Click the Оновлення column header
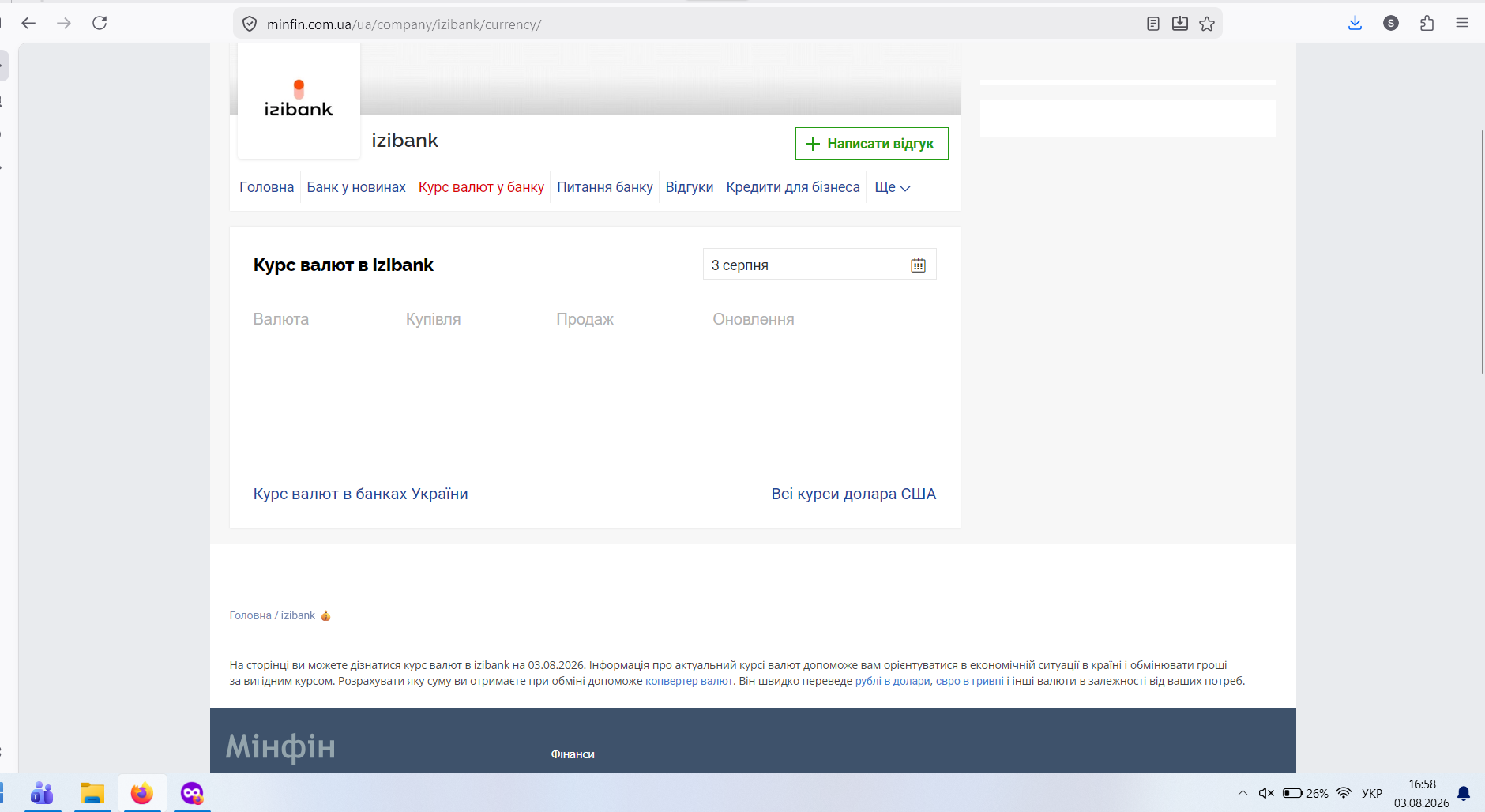 [754, 319]
